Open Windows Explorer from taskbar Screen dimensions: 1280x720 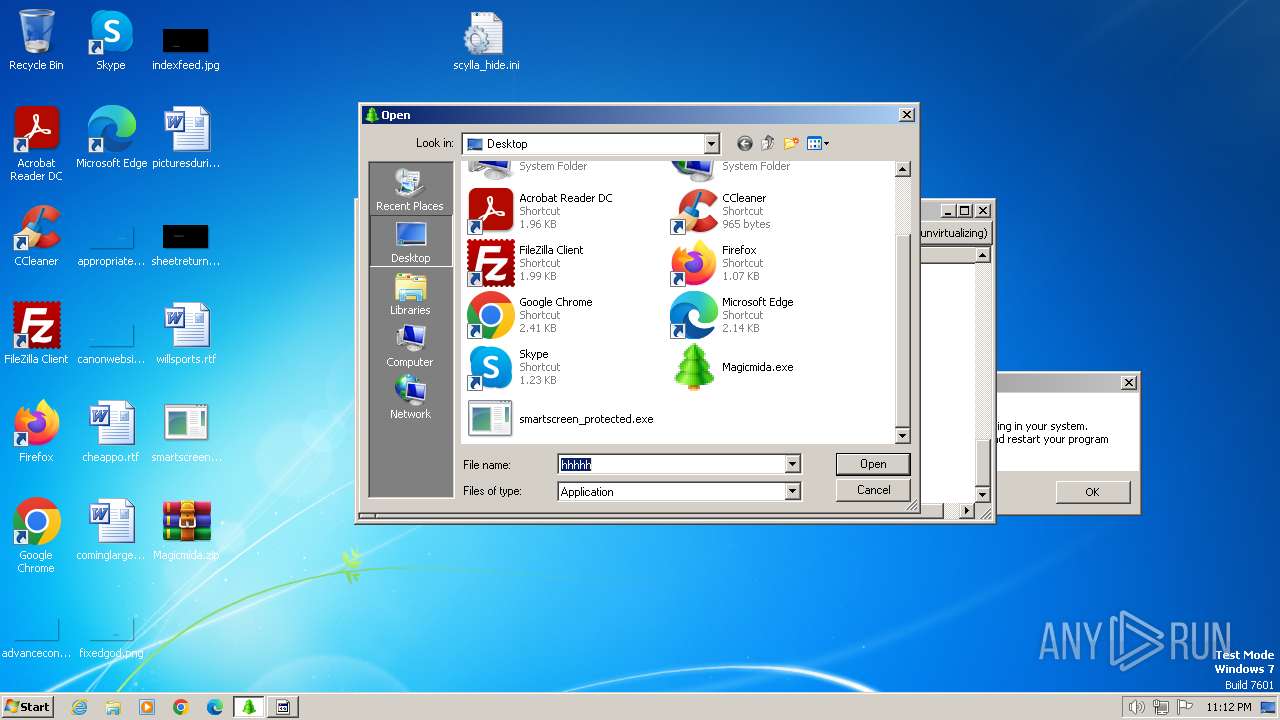coord(113,707)
